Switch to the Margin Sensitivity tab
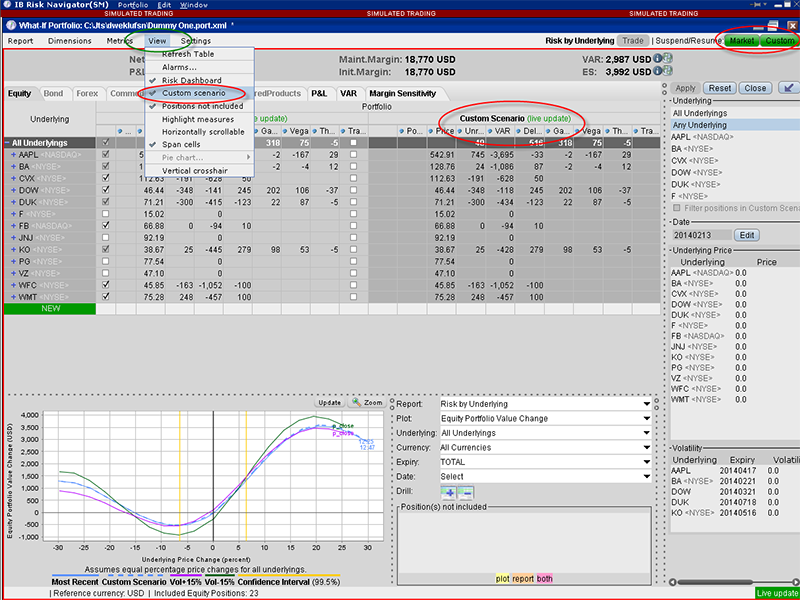The width and height of the screenshot is (800, 600). [x=403, y=93]
